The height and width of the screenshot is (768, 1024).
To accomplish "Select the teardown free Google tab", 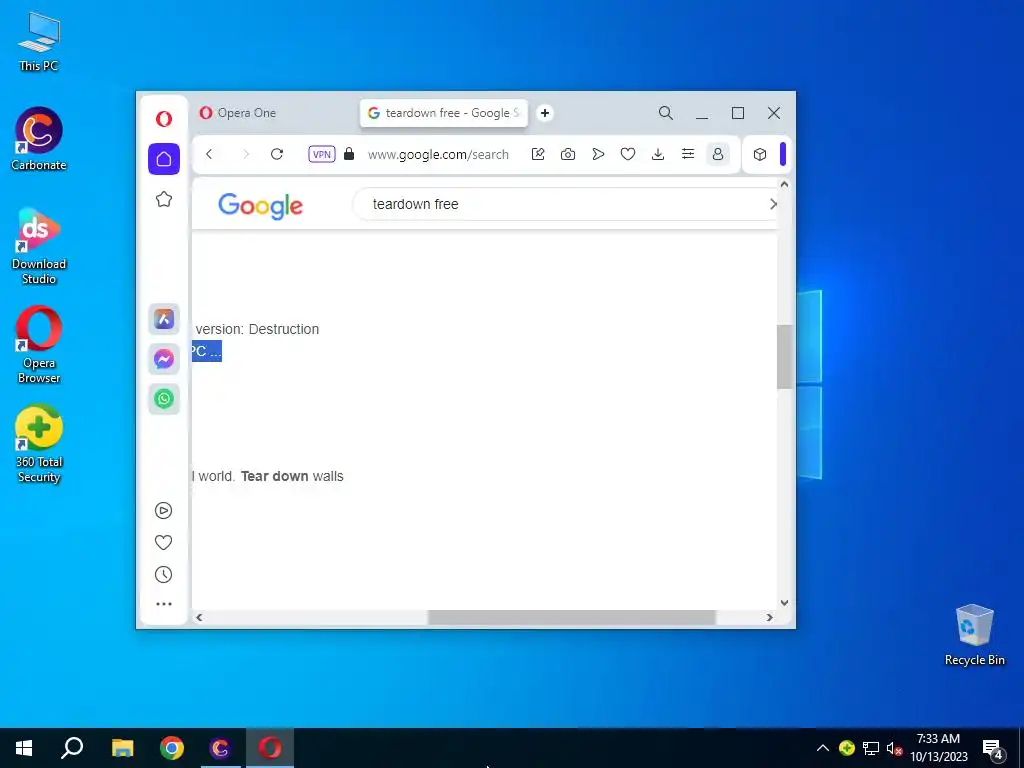I will click(443, 113).
